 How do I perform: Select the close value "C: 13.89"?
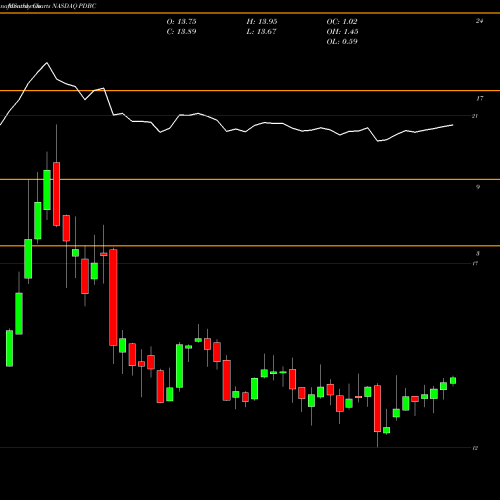181,32
